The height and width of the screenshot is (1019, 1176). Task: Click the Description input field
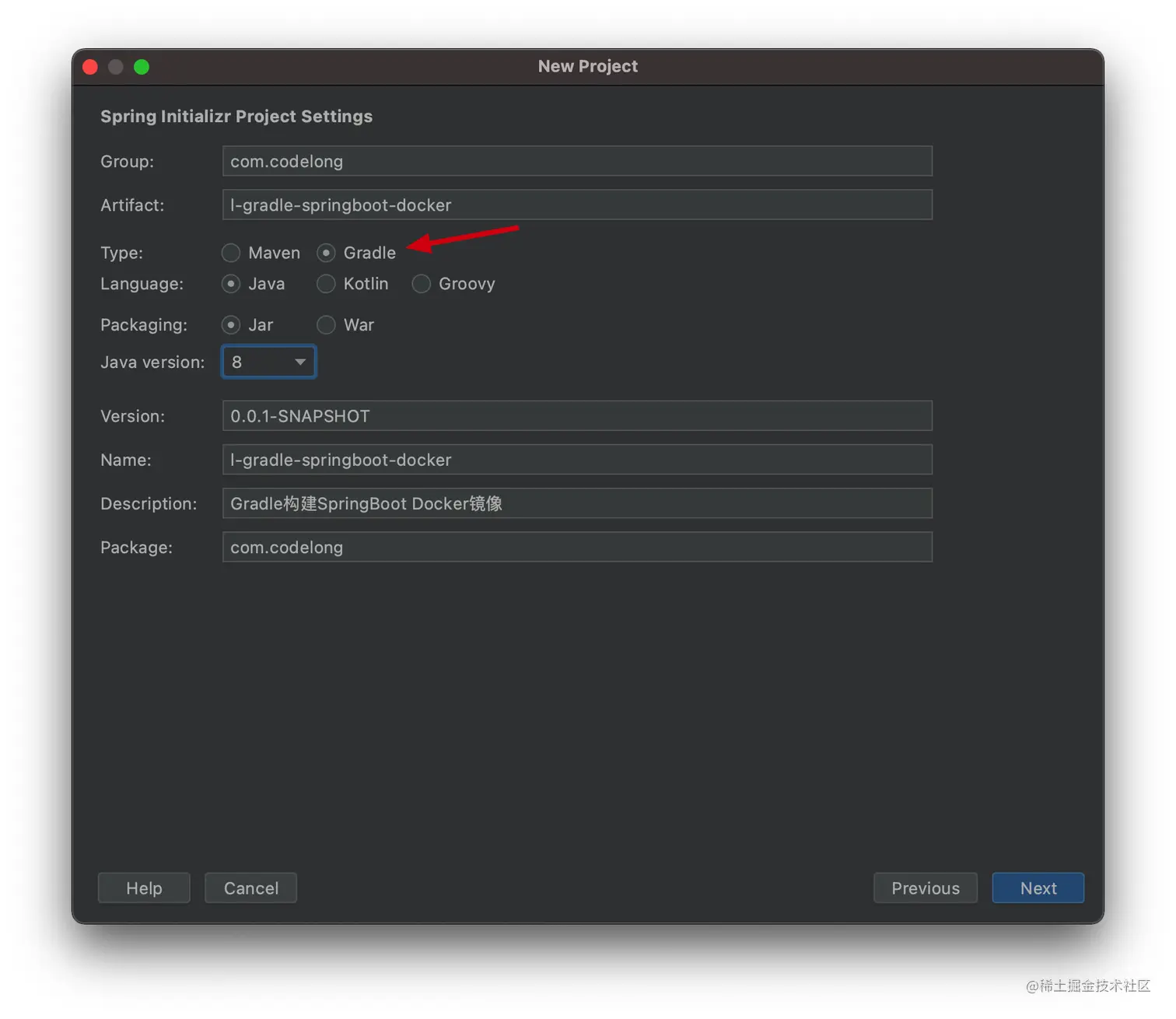click(x=577, y=503)
